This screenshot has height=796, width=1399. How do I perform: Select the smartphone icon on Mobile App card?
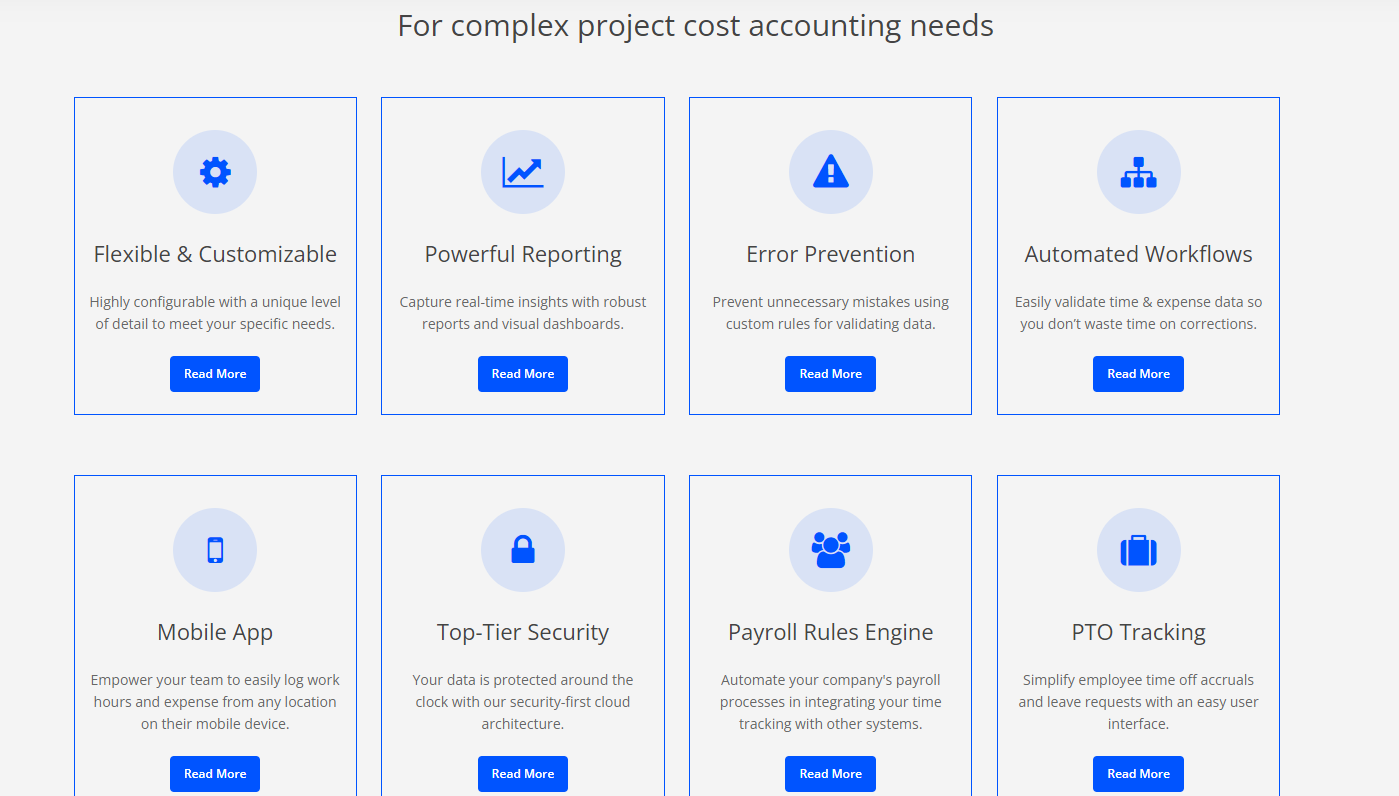[215, 549]
